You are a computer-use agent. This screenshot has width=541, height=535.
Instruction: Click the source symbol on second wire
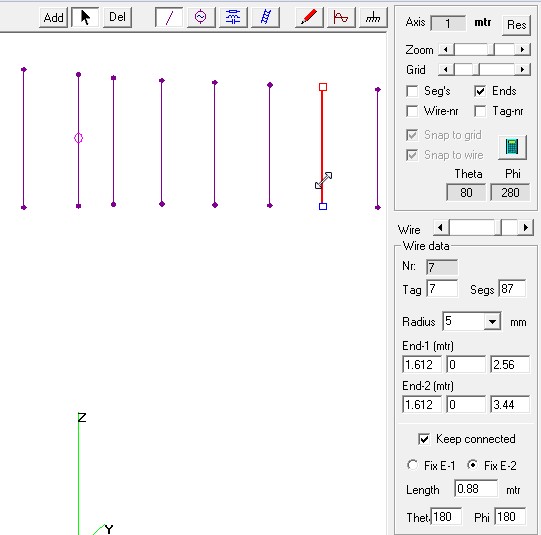78,138
